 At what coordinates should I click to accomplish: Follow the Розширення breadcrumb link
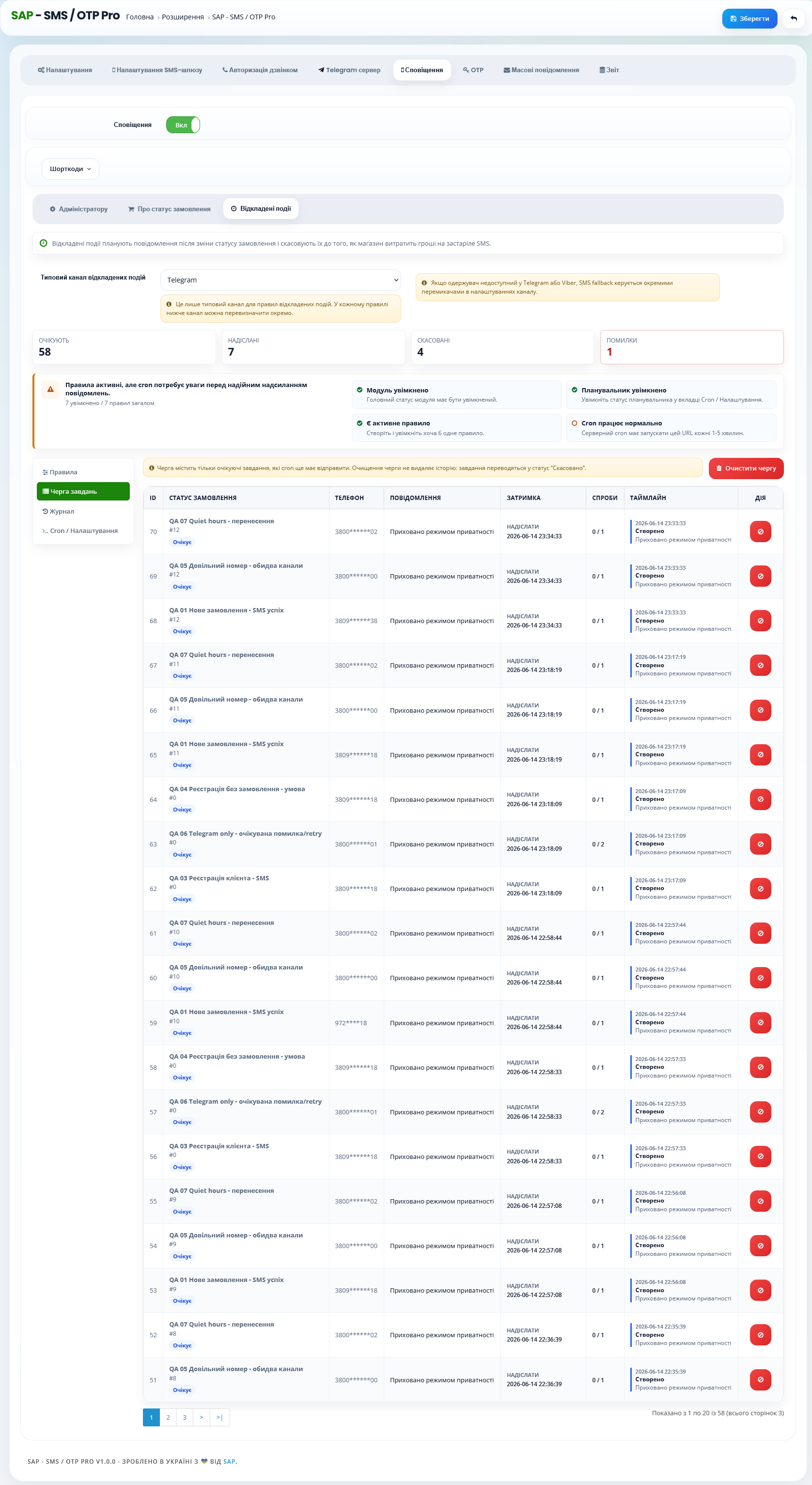[183, 17]
